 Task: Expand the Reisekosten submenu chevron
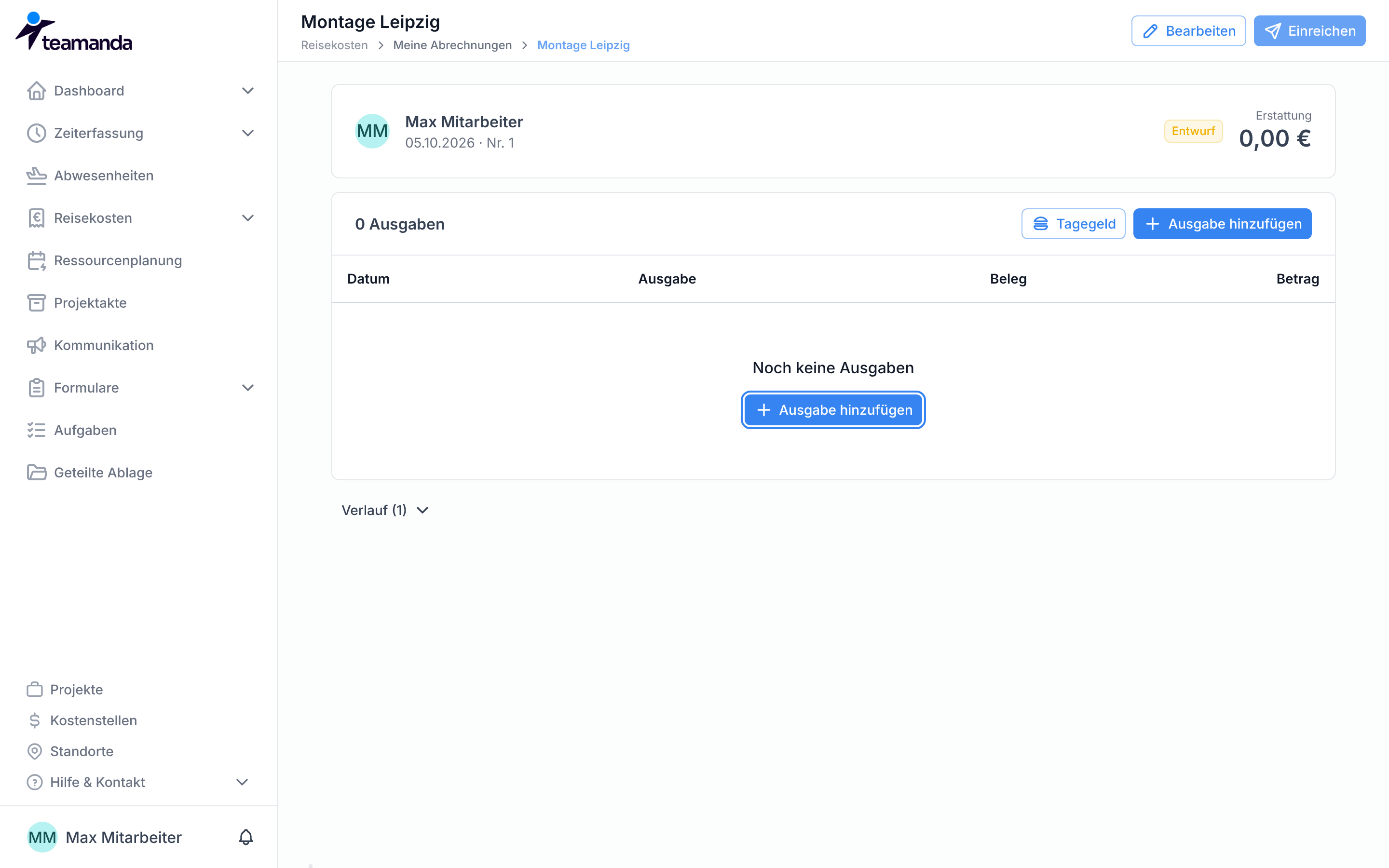click(248, 218)
